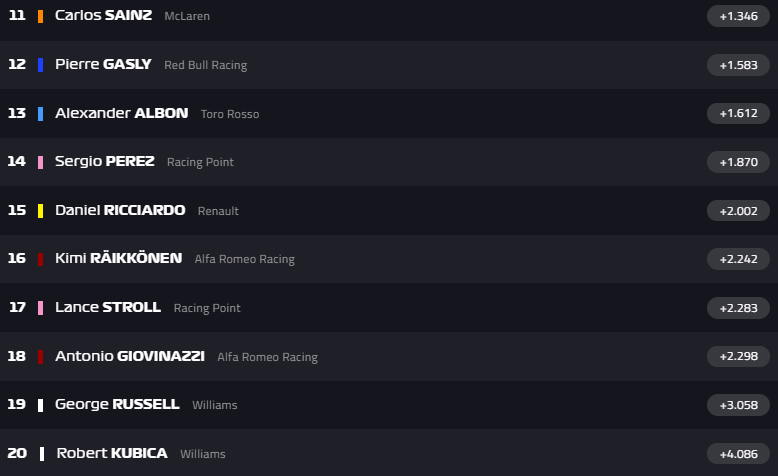778x476 pixels.
Task: Select Kimi Räikkönen driver name
Action: click(x=118, y=258)
